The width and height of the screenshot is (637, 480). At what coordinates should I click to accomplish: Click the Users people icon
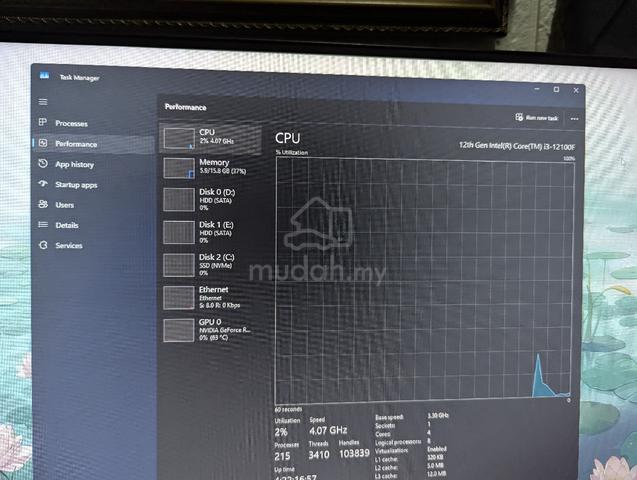click(x=43, y=204)
